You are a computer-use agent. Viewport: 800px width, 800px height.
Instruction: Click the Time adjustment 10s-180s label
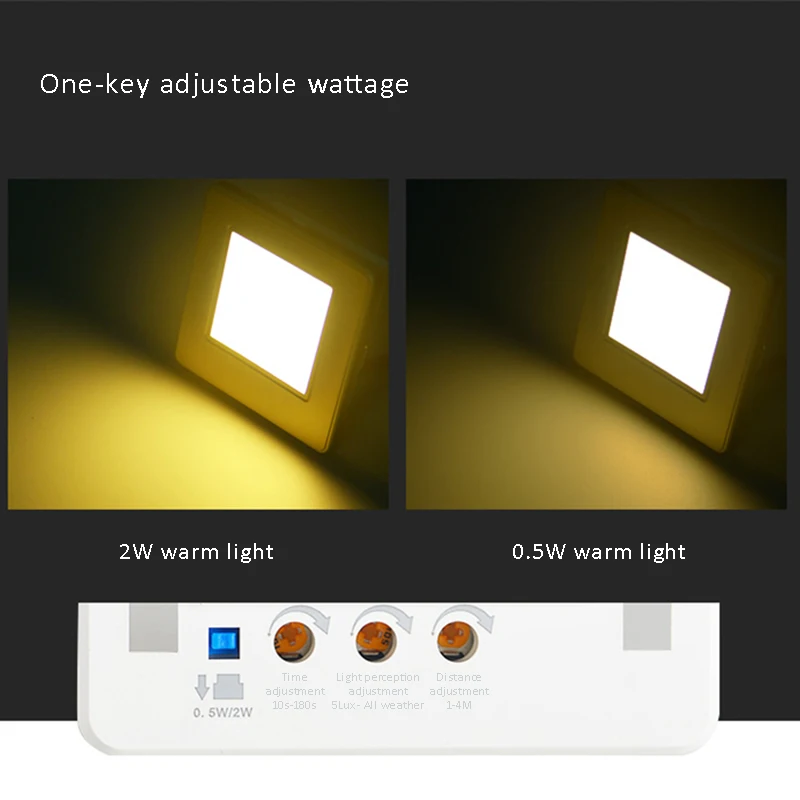coord(295,691)
